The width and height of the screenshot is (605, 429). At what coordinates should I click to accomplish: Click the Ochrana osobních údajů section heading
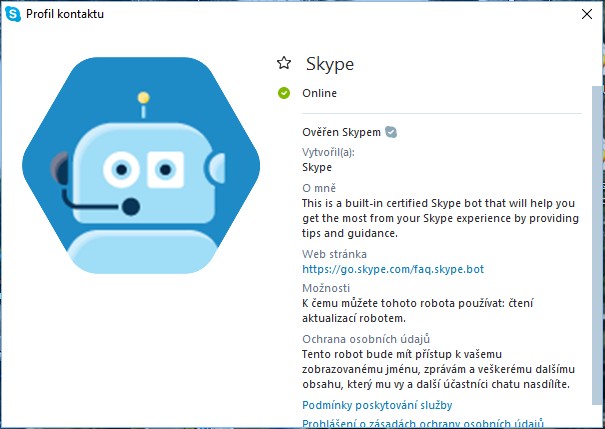coord(365,338)
